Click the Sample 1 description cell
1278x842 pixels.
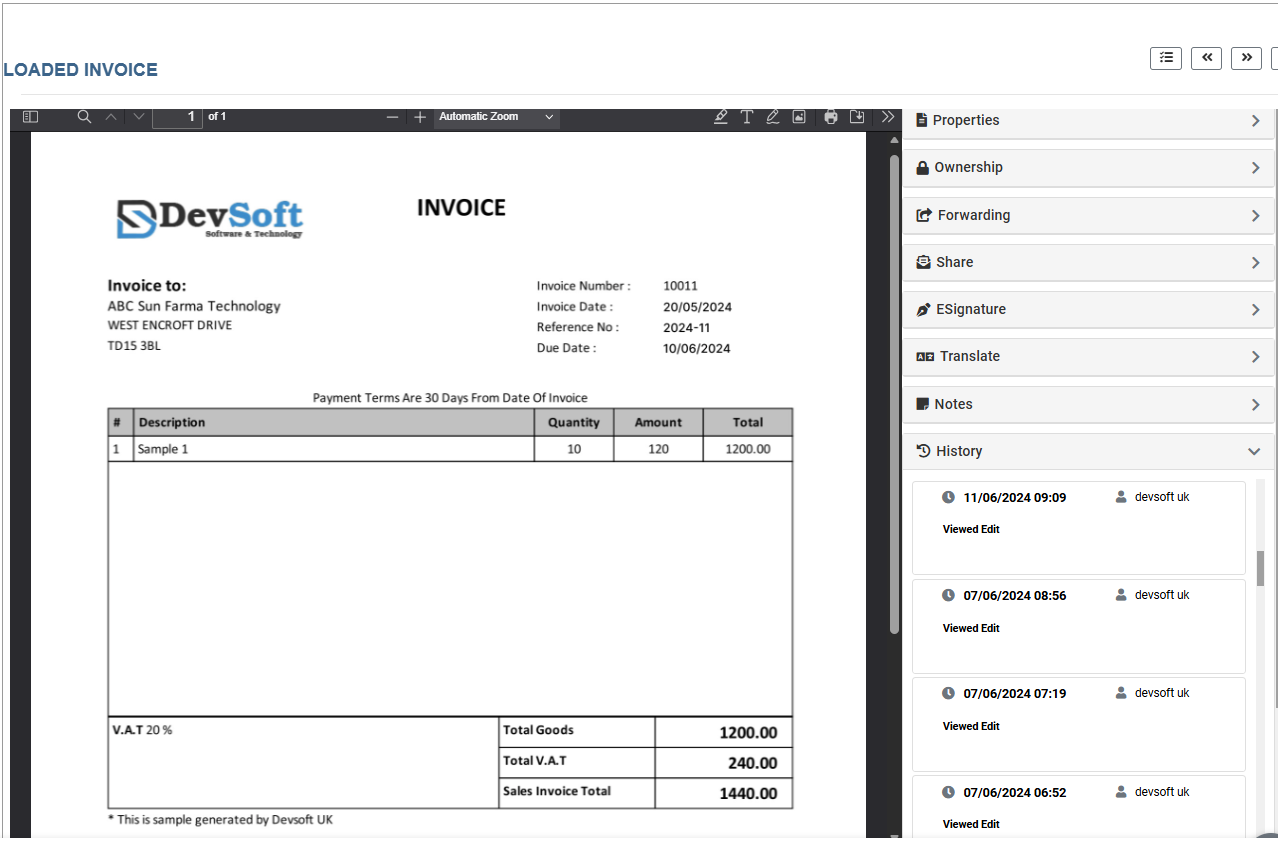(x=335, y=449)
